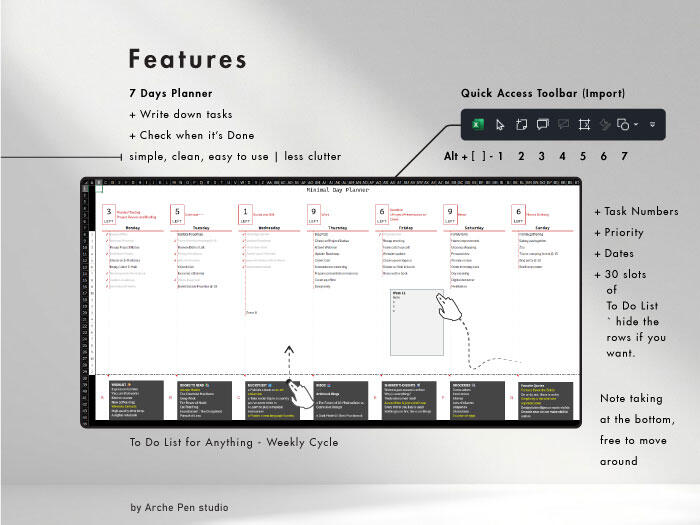Select the Favorite Quotes note at bottom
700x525 pixels.
tap(544, 400)
